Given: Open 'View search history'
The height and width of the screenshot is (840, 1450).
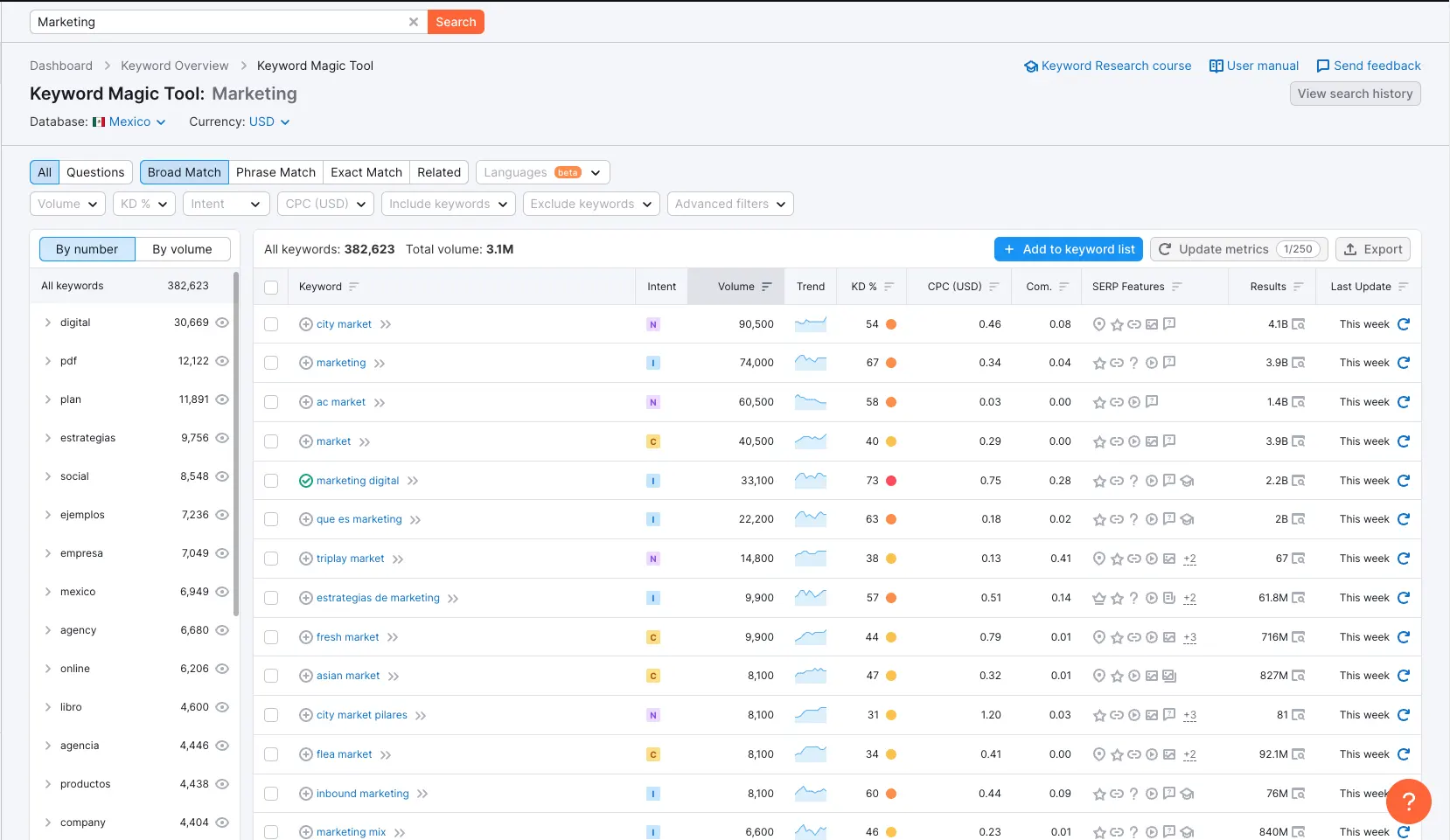Looking at the screenshot, I should pos(1355,94).
